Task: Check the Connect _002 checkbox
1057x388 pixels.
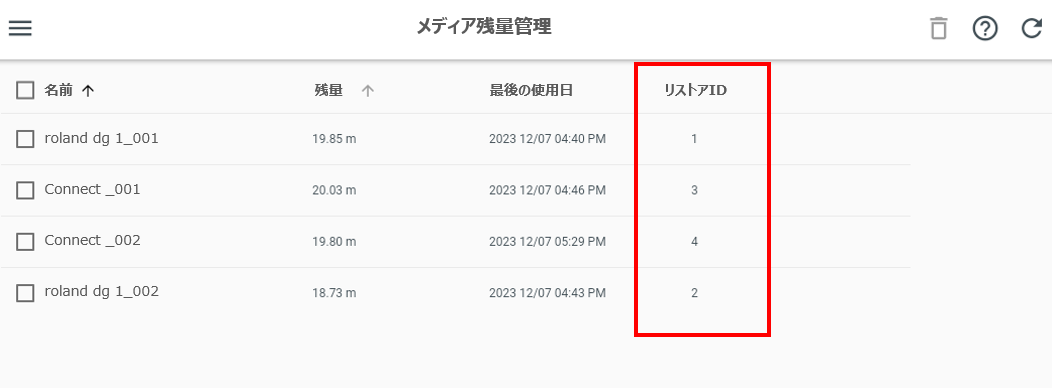Action: pos(25,241)
